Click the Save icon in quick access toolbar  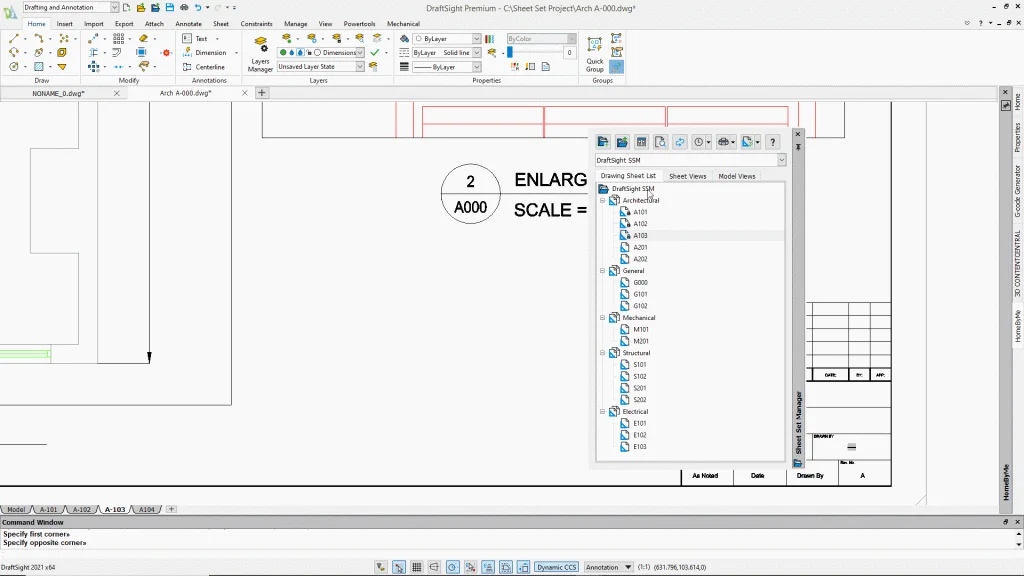153,8
